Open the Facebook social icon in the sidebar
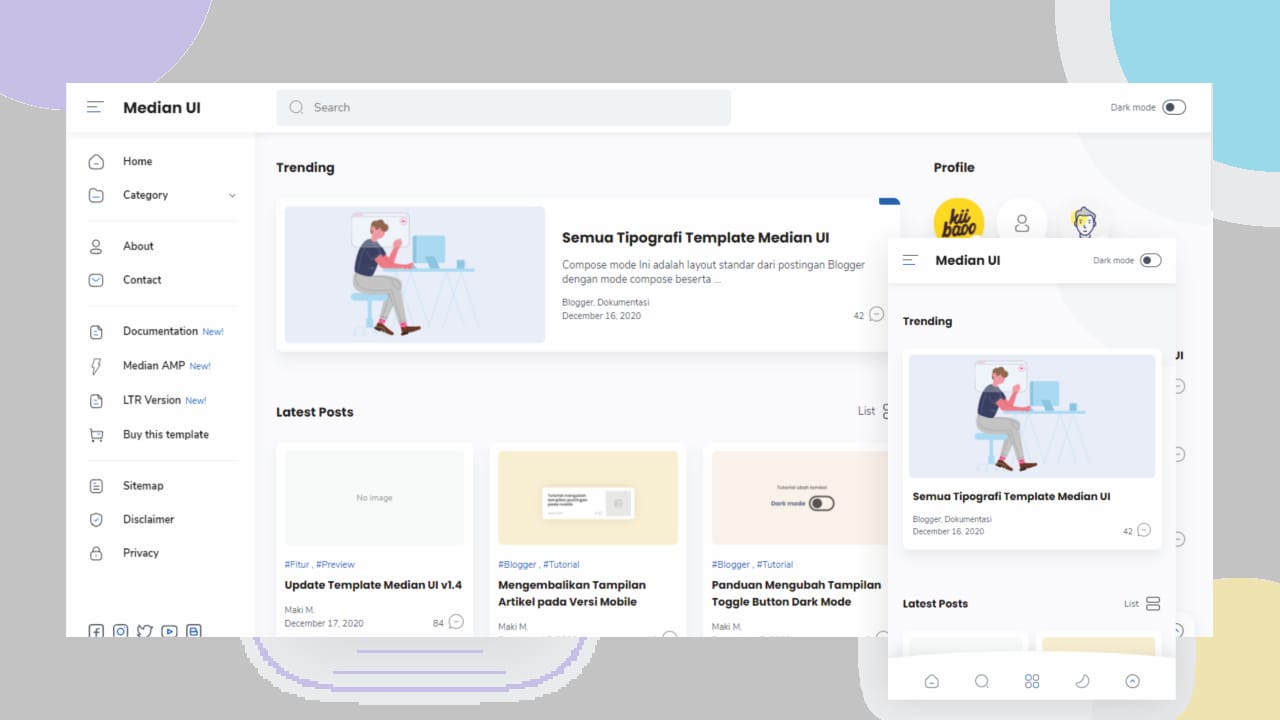The image size is (1280, 720). (96, 631)
